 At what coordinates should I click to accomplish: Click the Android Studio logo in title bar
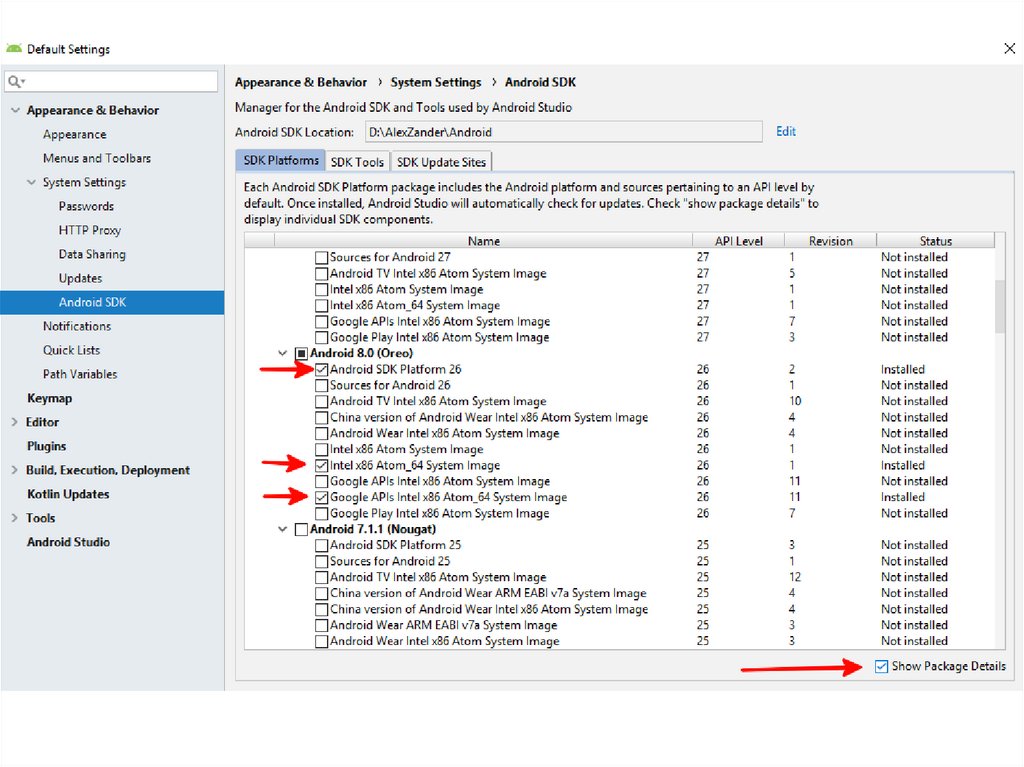14,48
